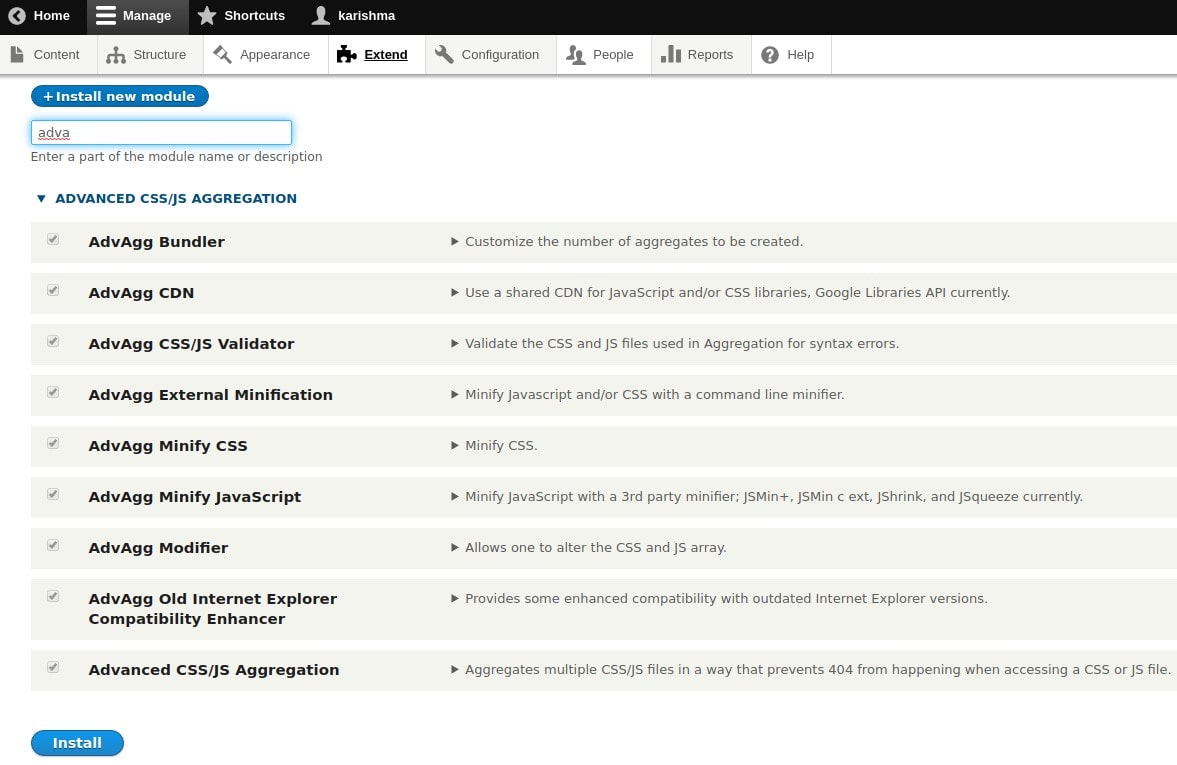Toggle the AdvAgg External Minification checkbox
This screenshot has width=1177, height=765.
[x=53, y=393]
